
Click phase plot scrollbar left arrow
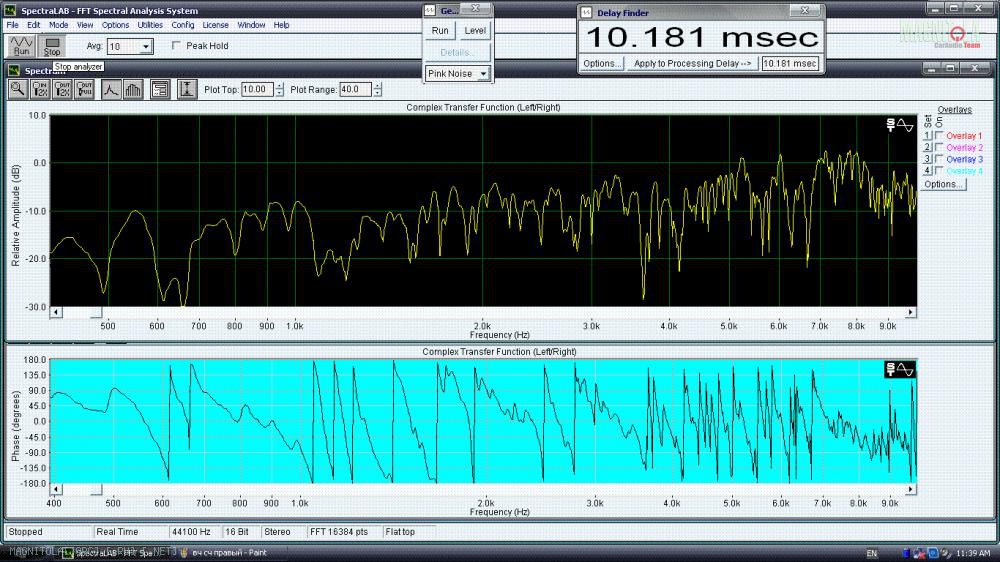click(x=56, y=489)
